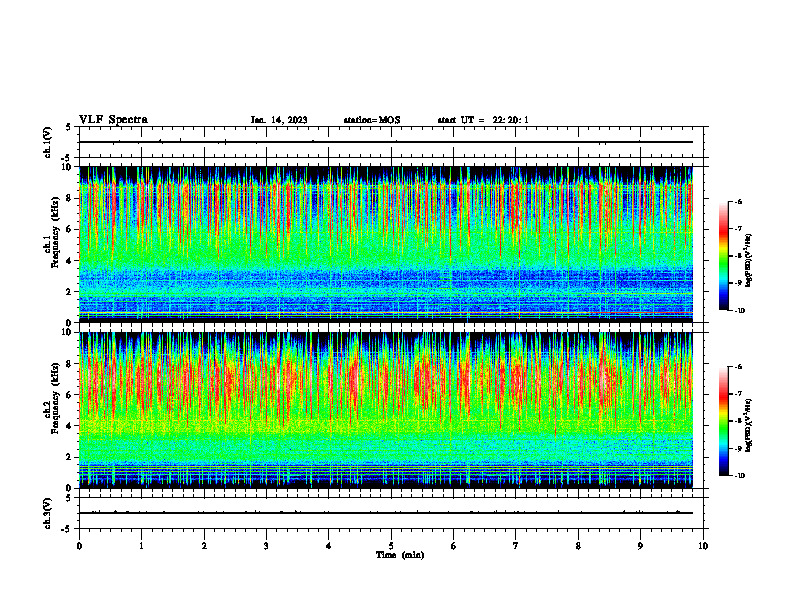Click time axis tick label "7"
This screenshot has height=612, width=792.
click(516, 546)
